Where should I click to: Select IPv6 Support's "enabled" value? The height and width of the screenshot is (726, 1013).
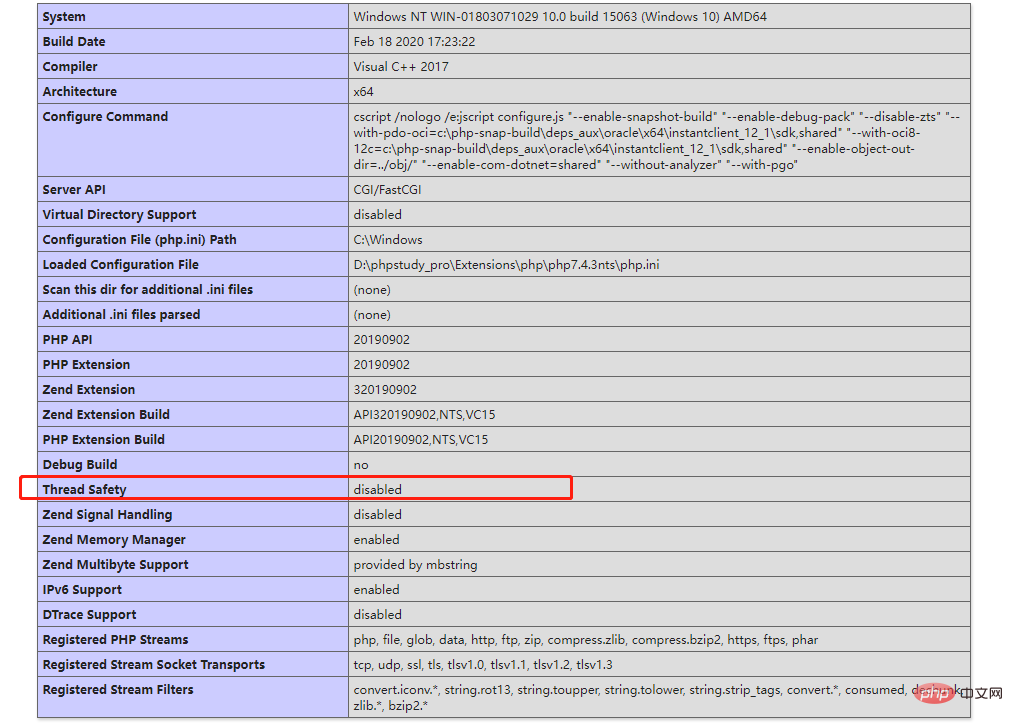pos(376,590)
